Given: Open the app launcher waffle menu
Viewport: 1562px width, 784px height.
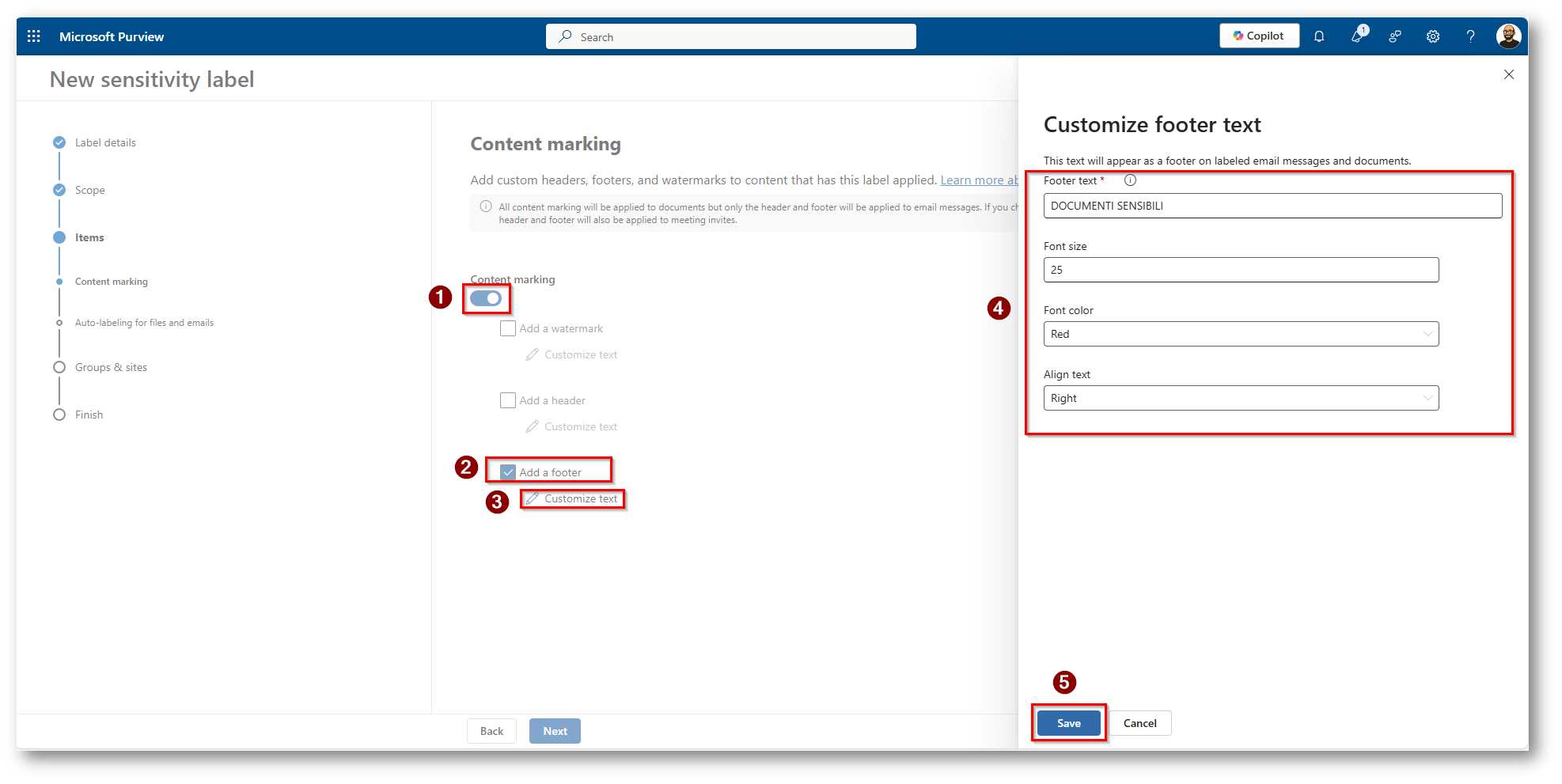Looking at the screenshot, I should pyautogui.click(x=34, y=36).
